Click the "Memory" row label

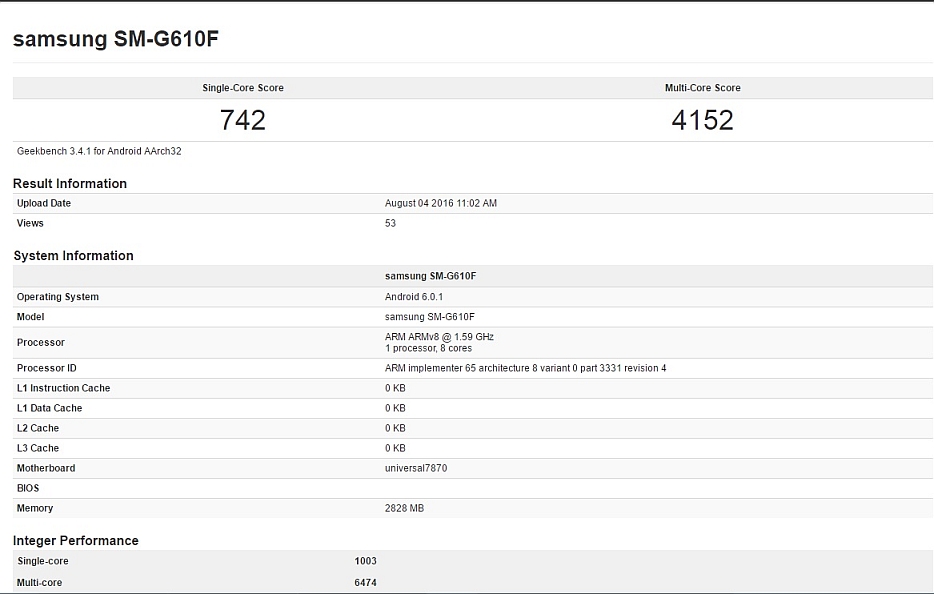pyautogui.click(x=35, y=508)
